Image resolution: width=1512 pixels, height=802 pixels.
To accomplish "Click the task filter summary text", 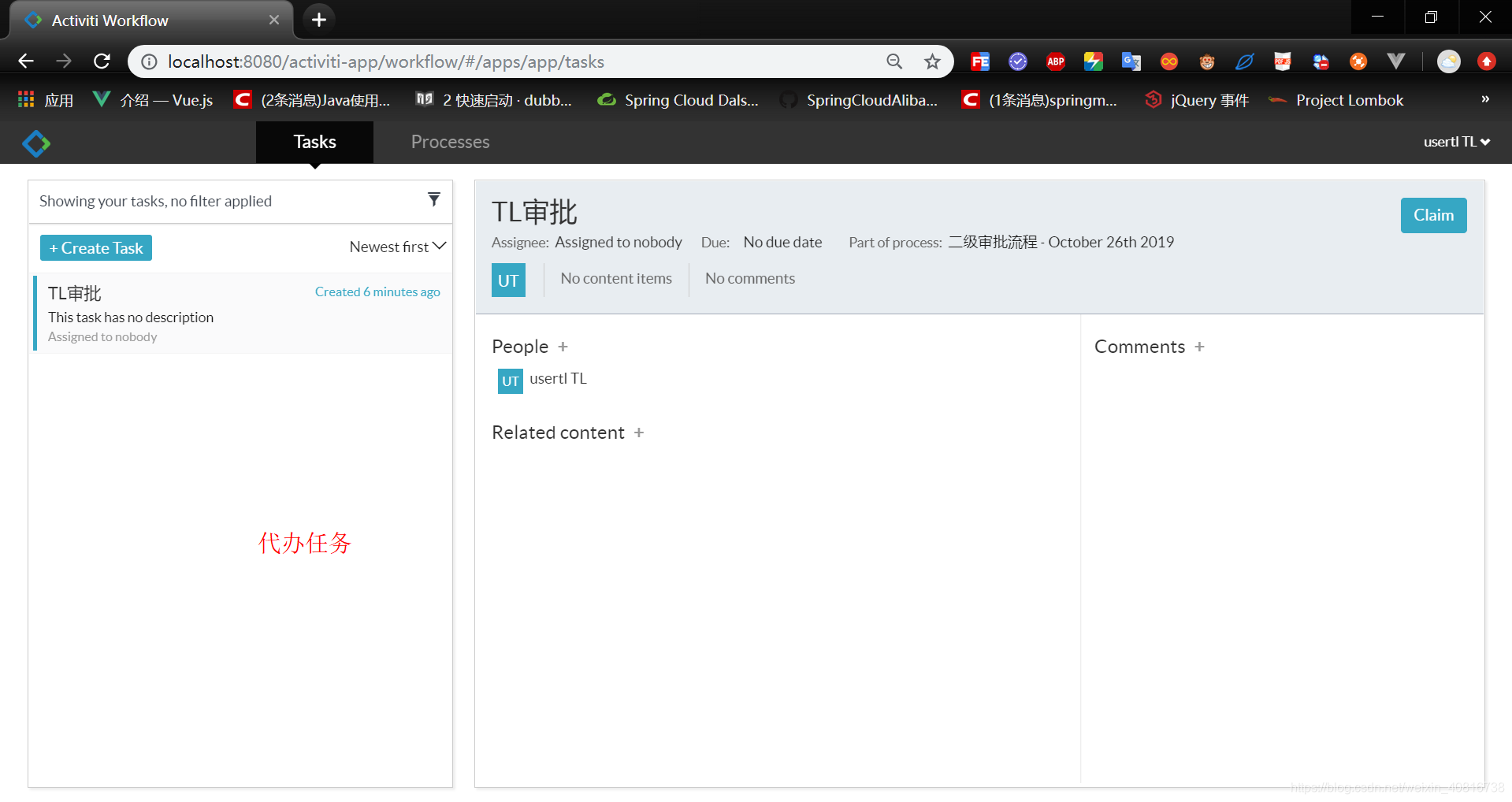I will pos(155,201).
